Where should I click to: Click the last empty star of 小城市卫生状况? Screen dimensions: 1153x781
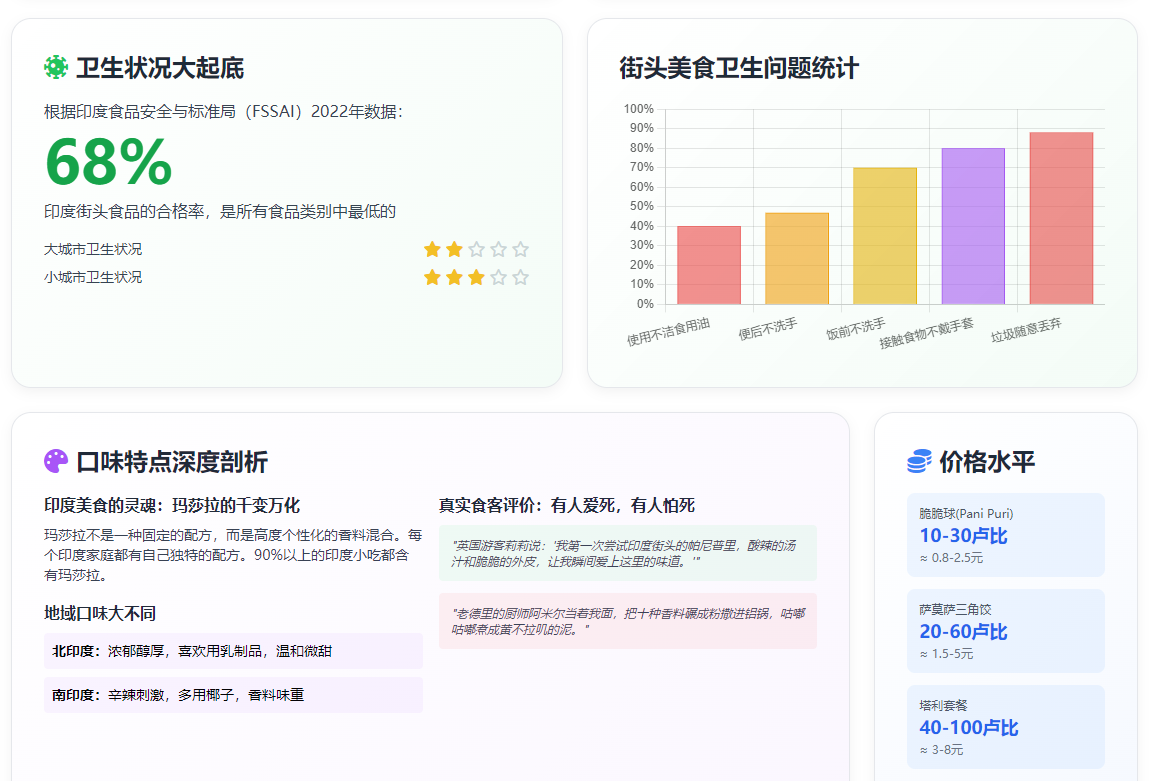click(520, 277)
